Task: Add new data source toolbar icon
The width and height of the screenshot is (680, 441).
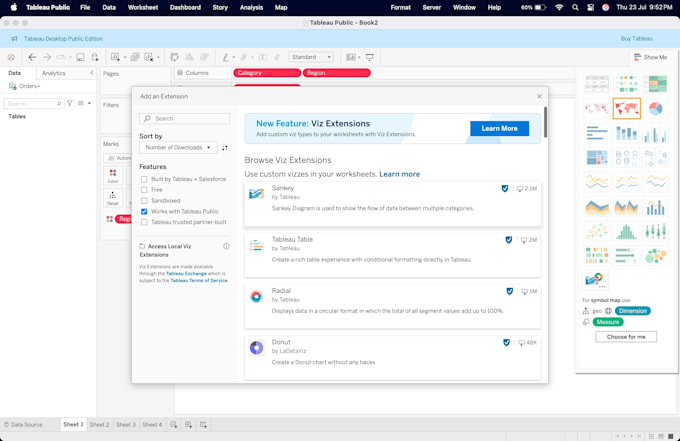Action: click(95, 57)
